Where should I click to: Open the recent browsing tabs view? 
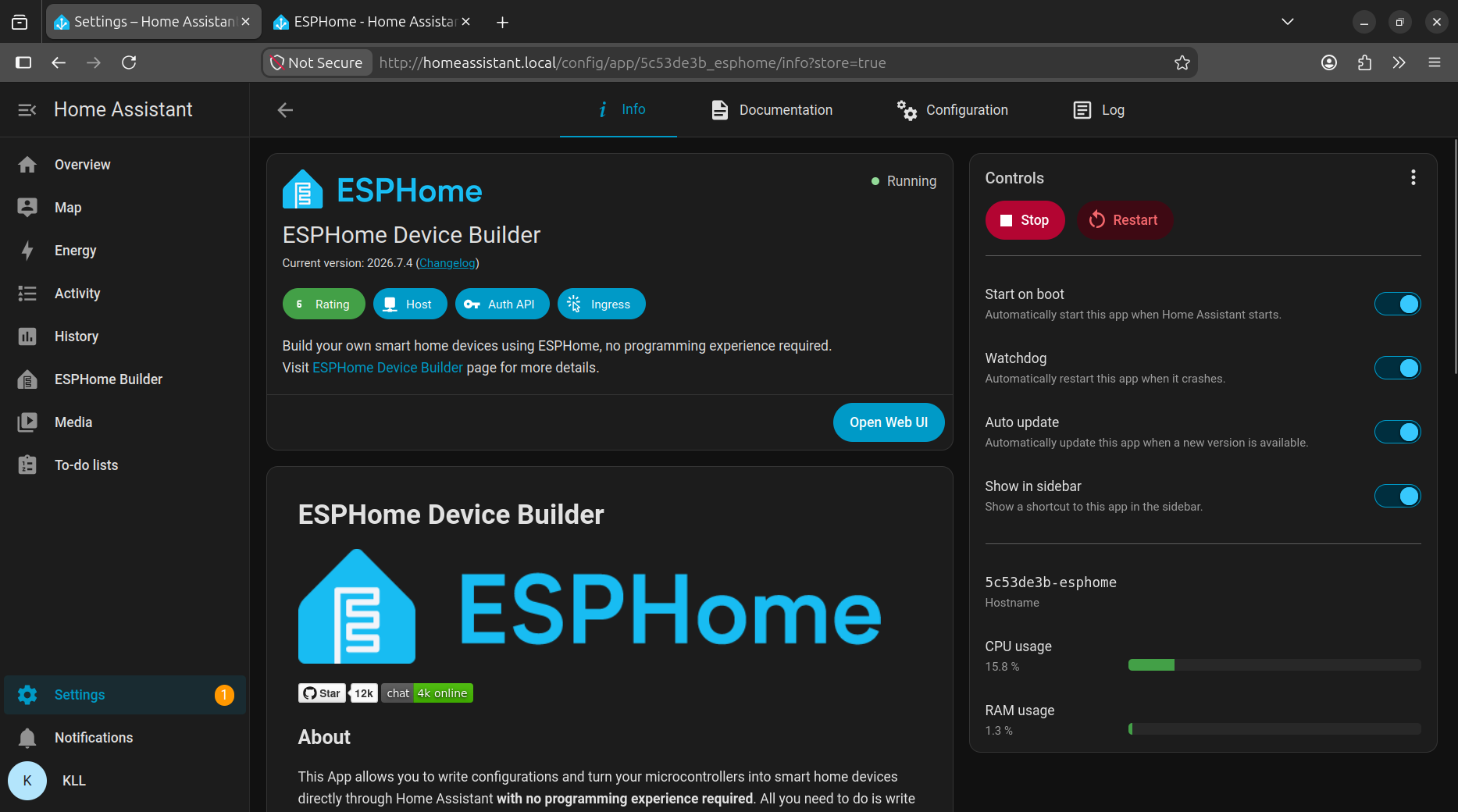20,22
